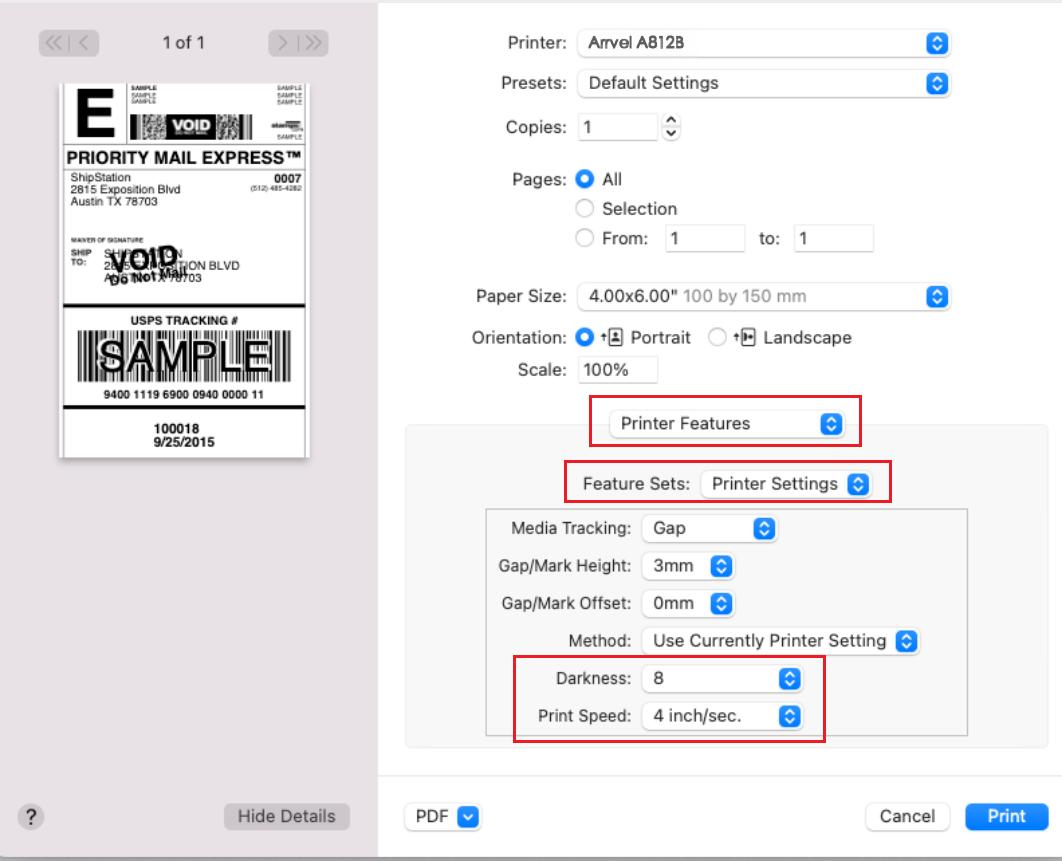This screenshot has height=861, width=1062.
Task: Click the portrait orientation icon
Action: tap(614, 337)
